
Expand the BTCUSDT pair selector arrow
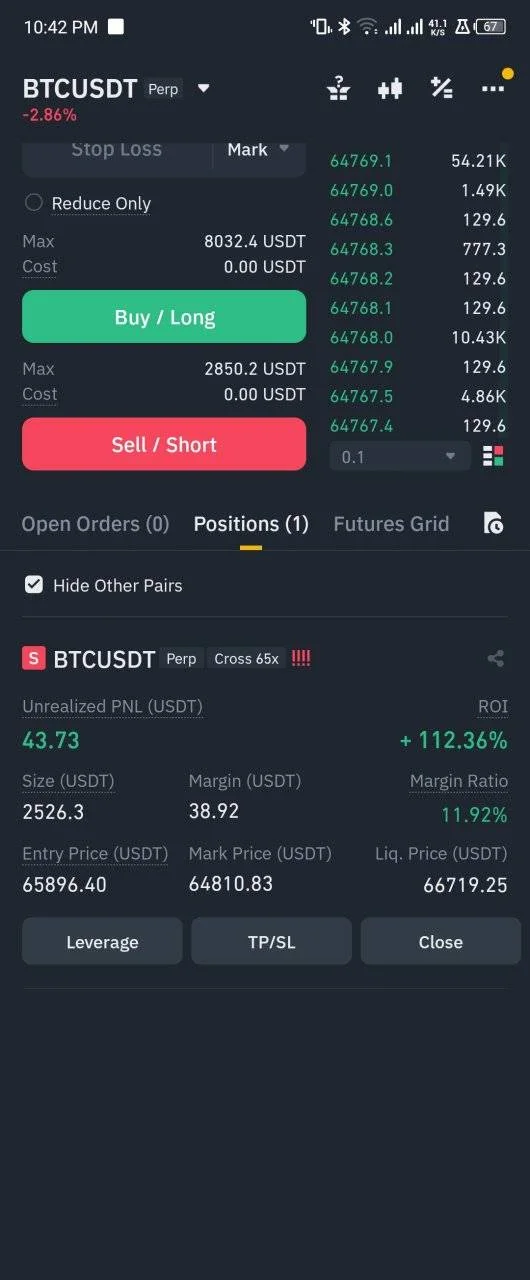[x=204, y=88]
